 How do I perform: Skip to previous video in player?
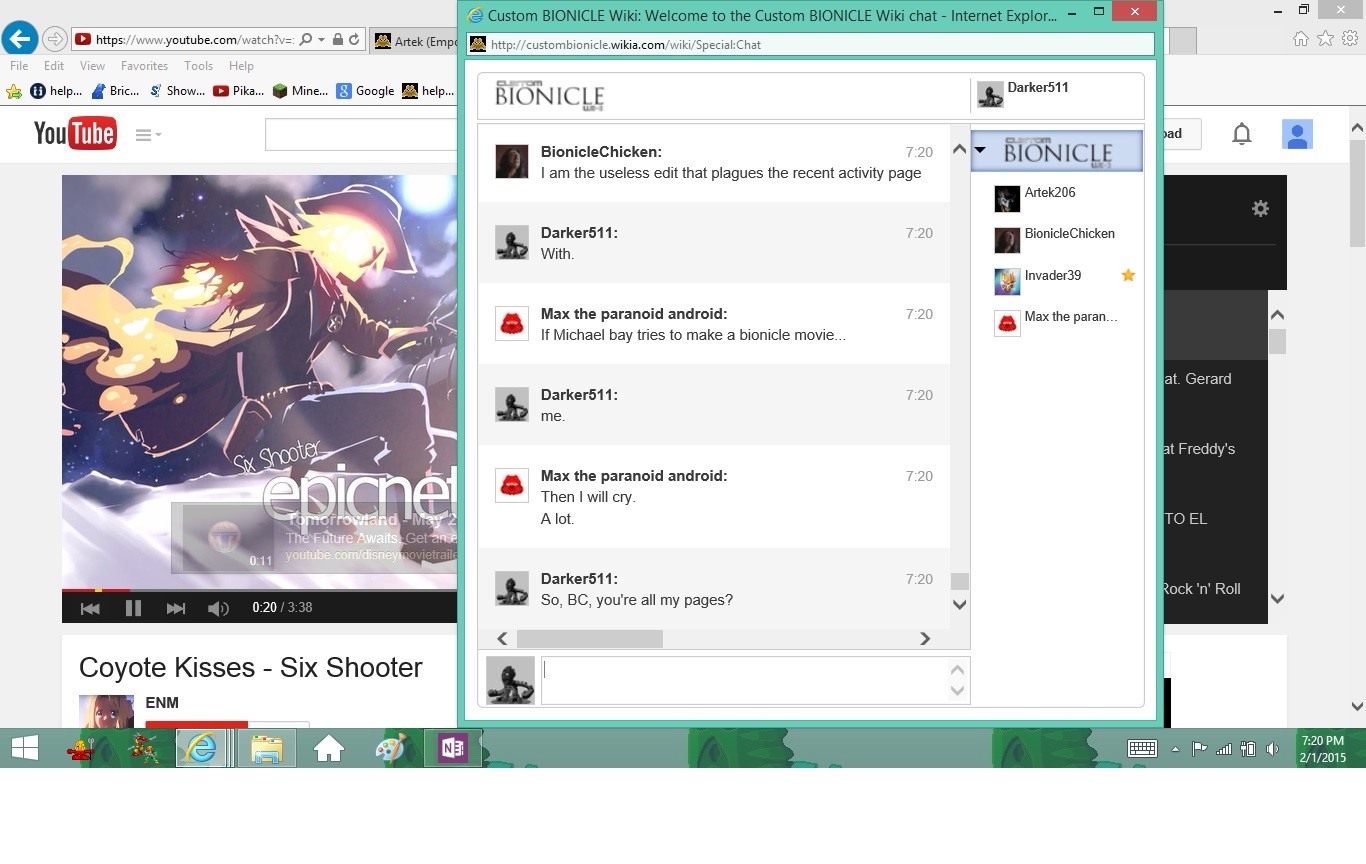[x=90, y=608]
